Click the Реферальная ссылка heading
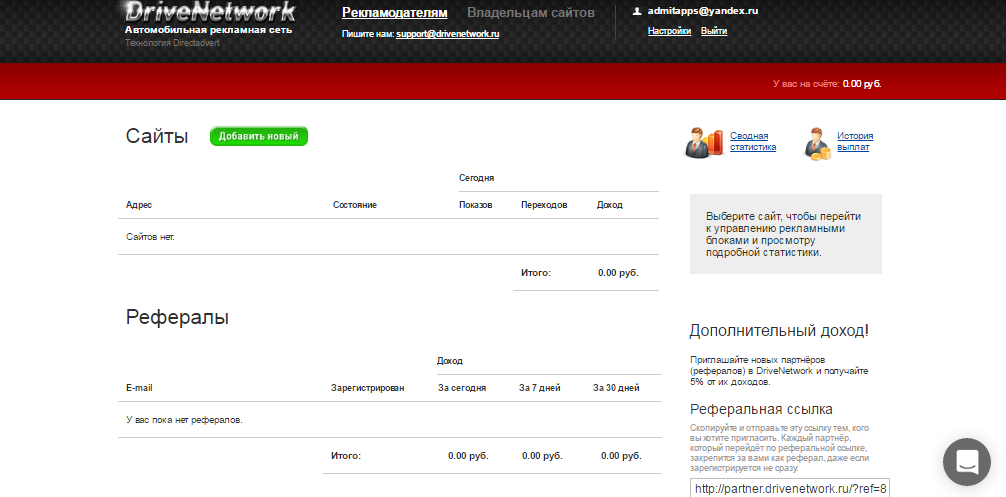Viewport: 1006px width, 497px height. (761, 409)
